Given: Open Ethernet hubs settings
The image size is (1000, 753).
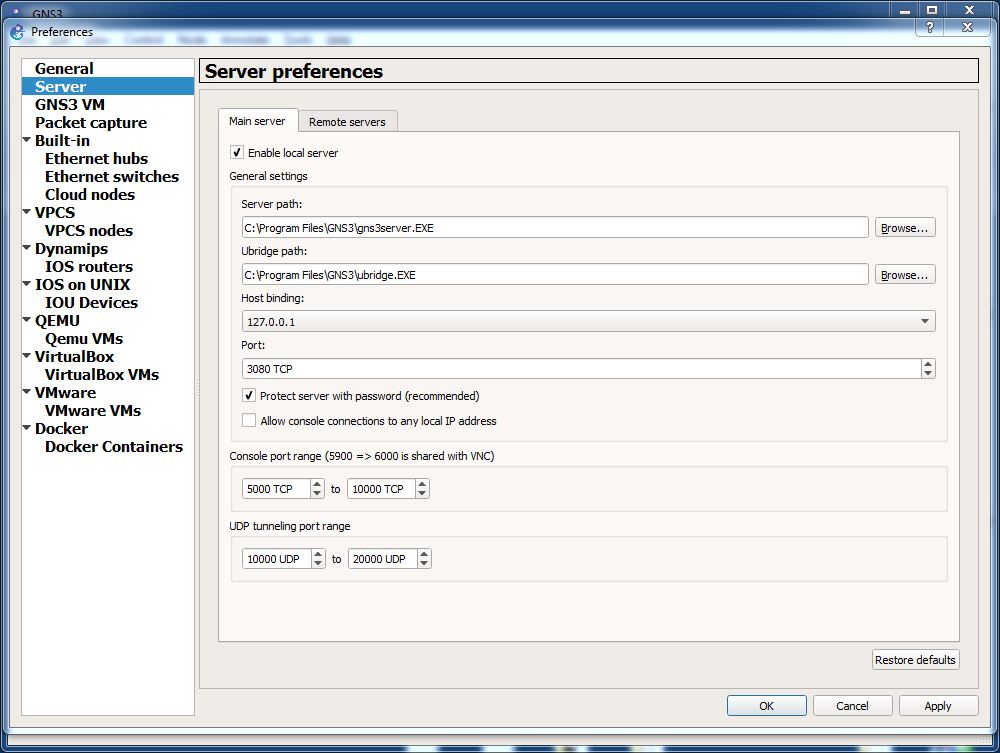Looking at the screenshot, I should coord(96,158).
